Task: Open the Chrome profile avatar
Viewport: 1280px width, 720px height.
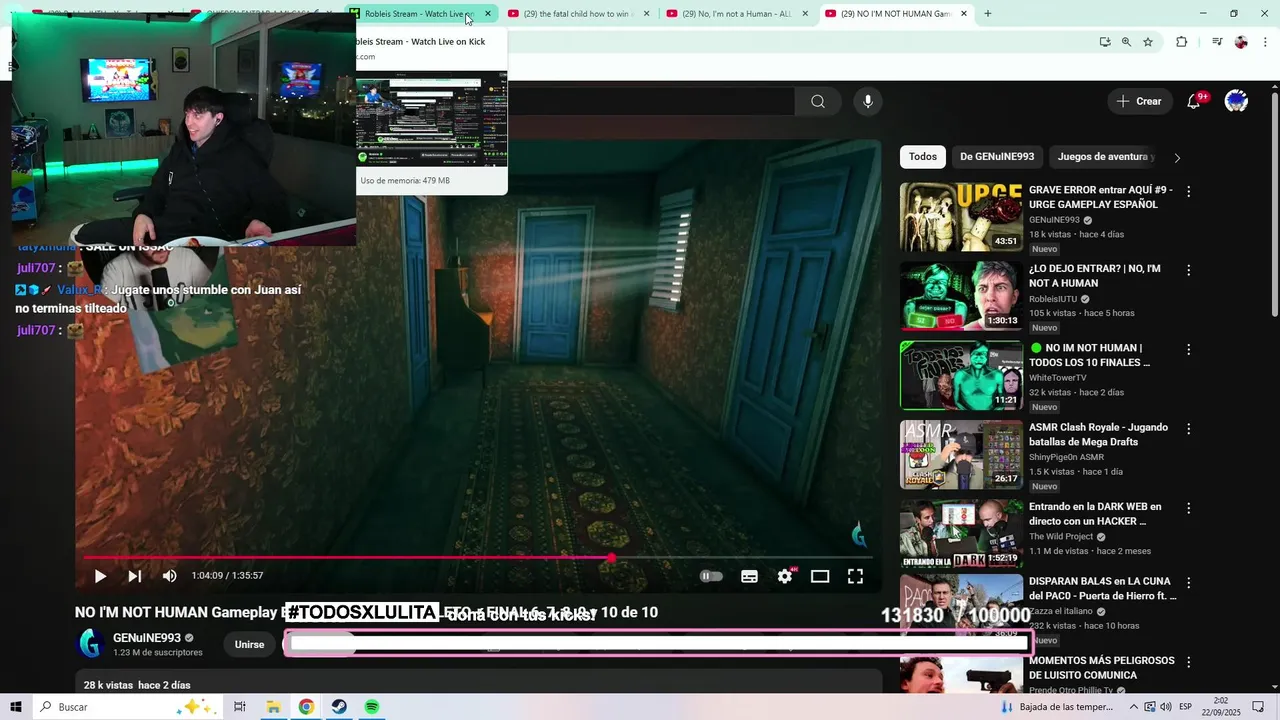Action: pyautogui.click(x=1241, y=42)
